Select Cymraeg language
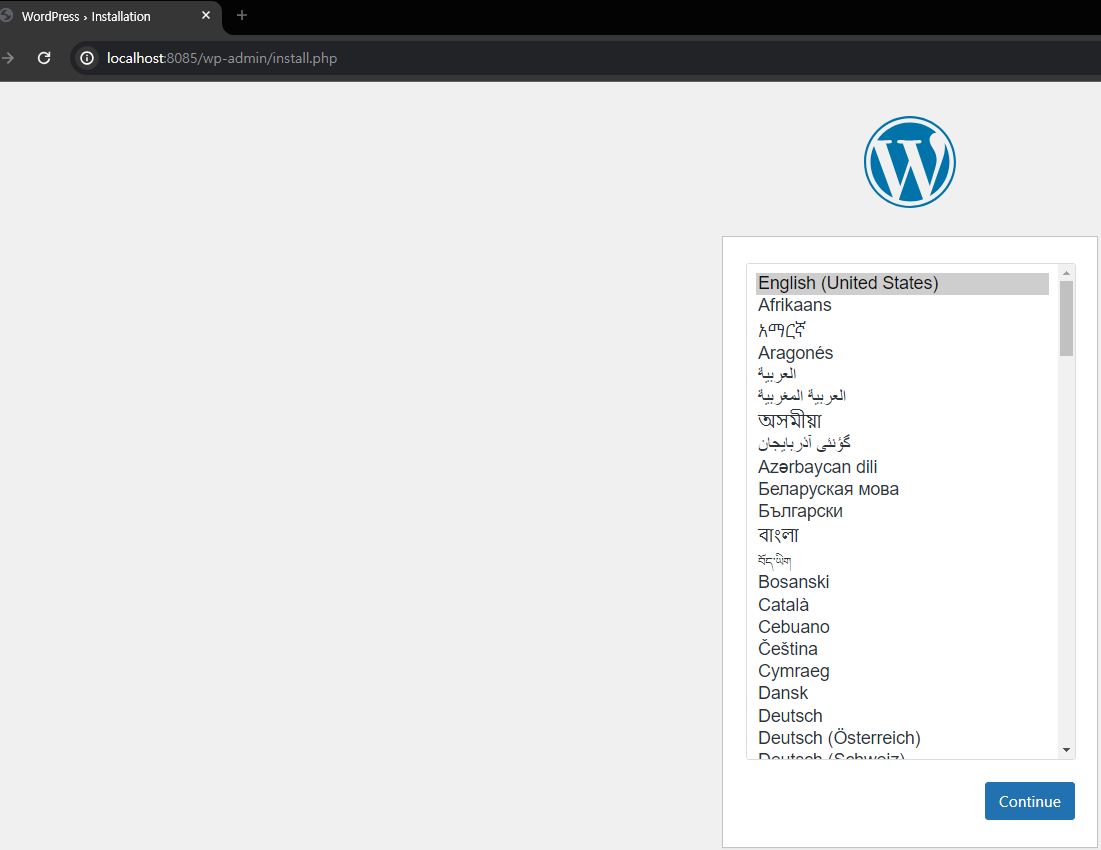 point(902,671)
